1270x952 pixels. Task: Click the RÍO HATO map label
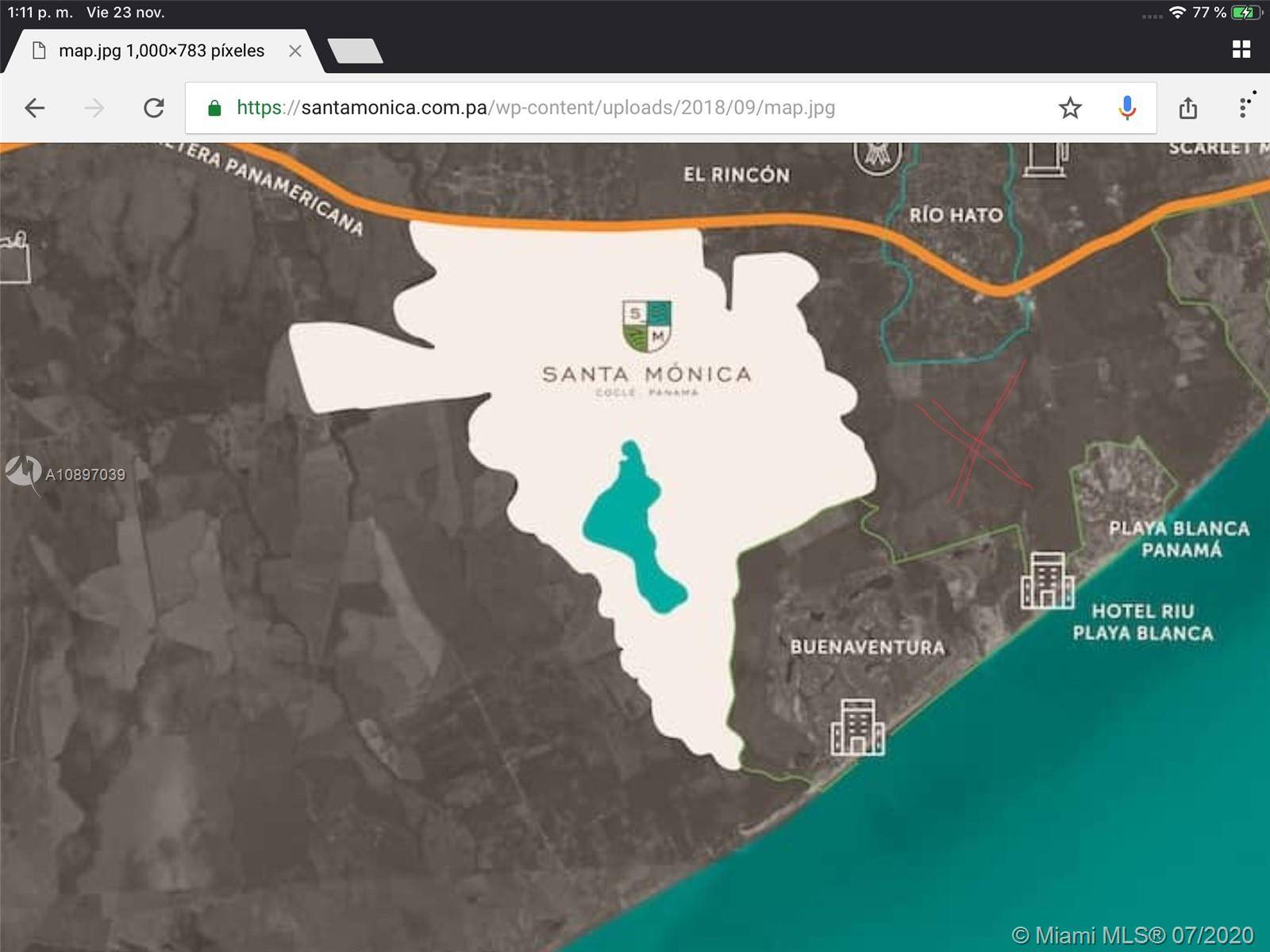(956, 215)
